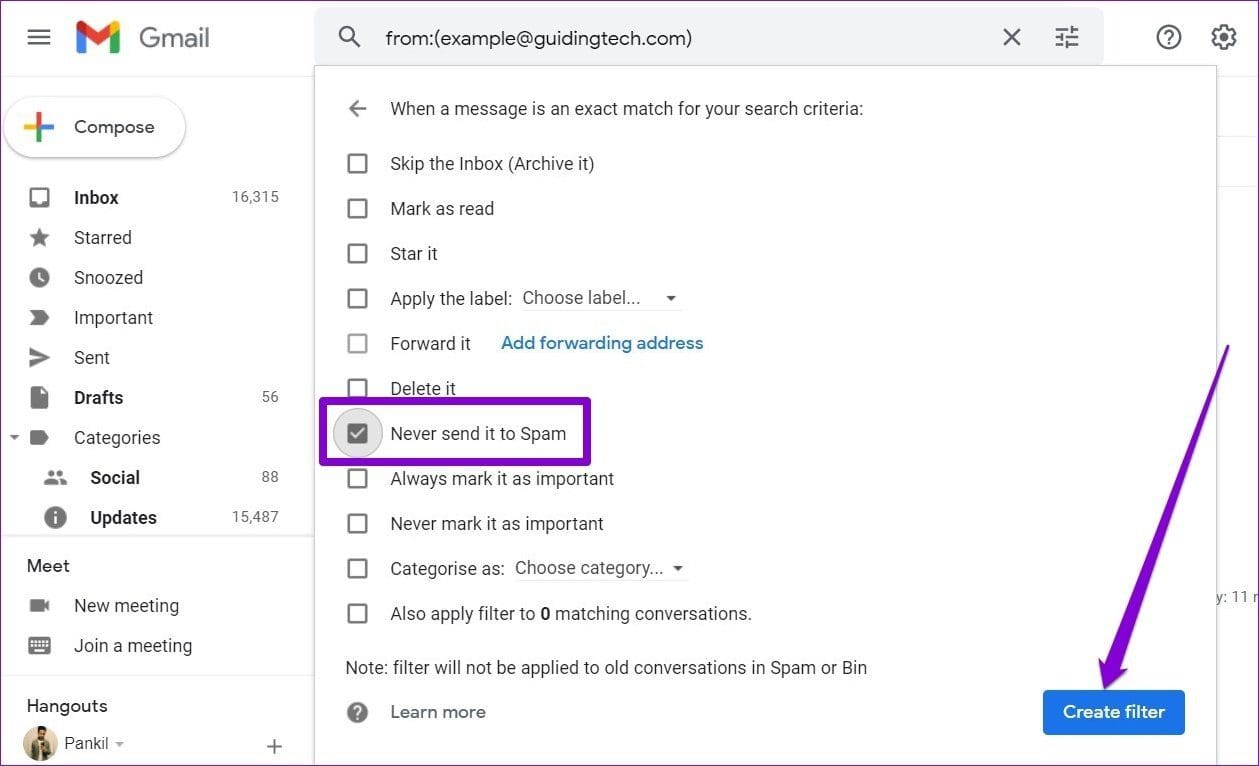Click the Drafts page icon
Screen dimensions: 1259x766
(39, 398)
